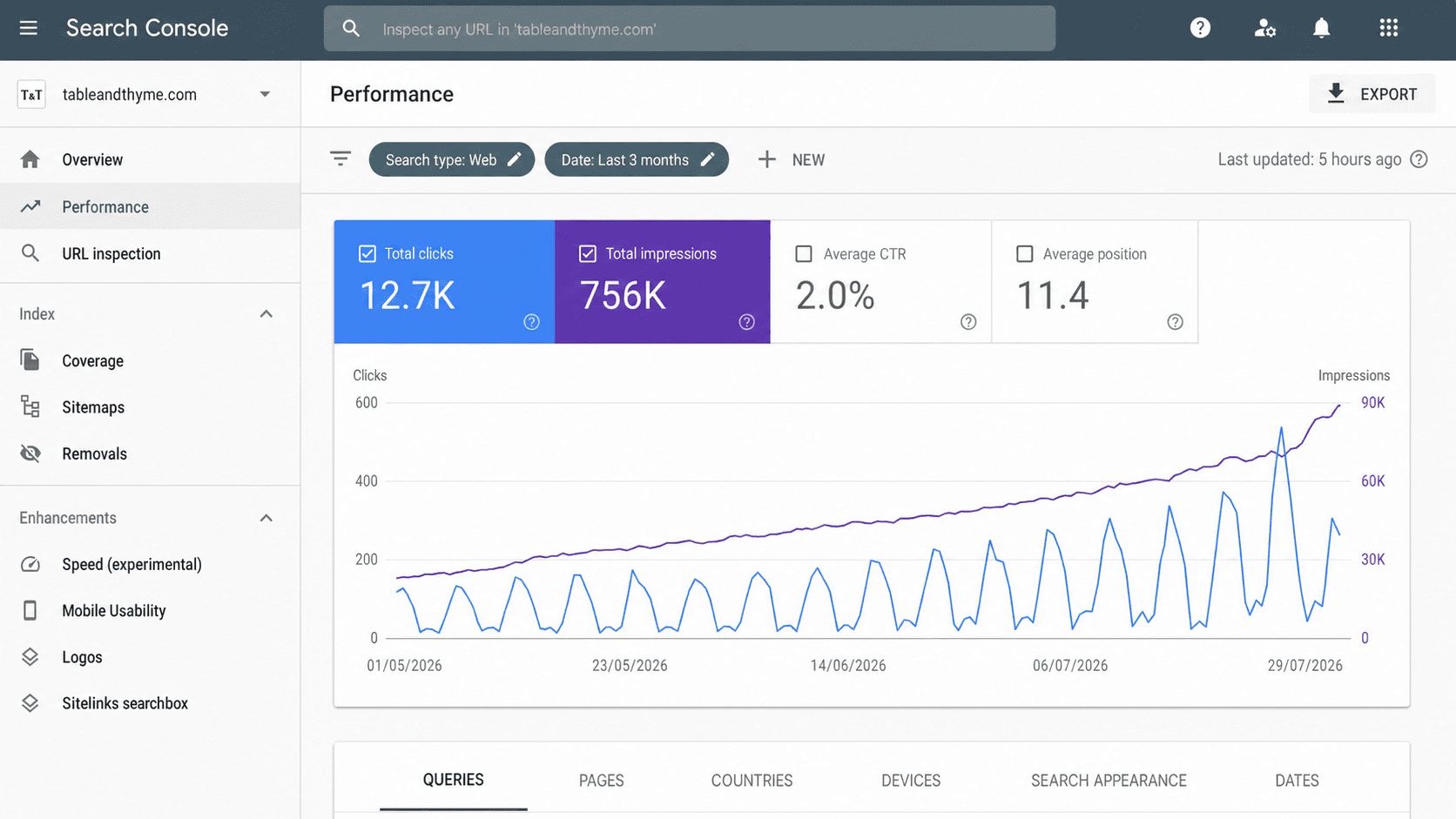
Task: Switch to the Dates tab
Action: coord(1297,780)
